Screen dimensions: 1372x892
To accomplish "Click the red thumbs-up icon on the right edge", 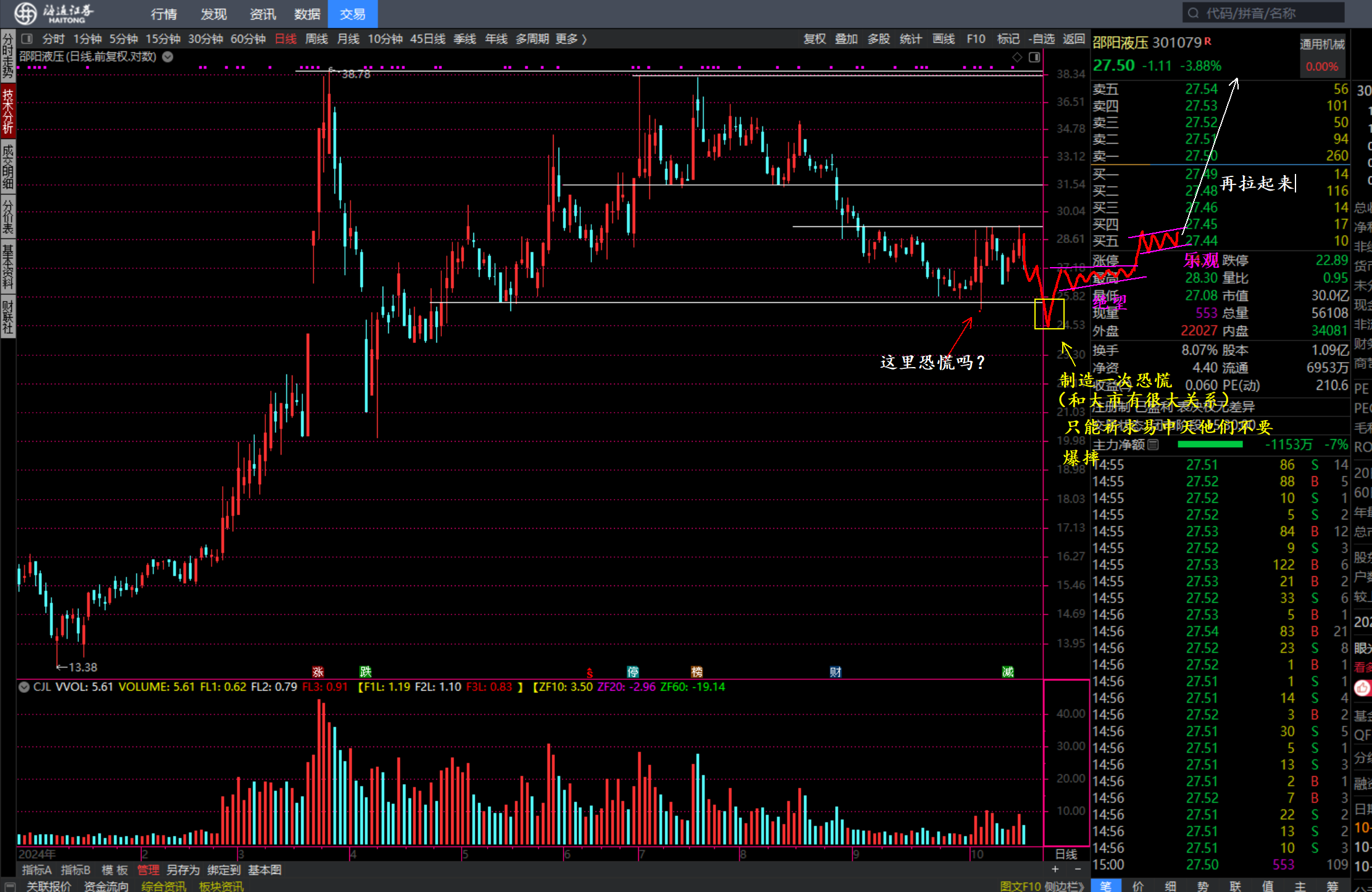I will click(x=1362, y=688).
